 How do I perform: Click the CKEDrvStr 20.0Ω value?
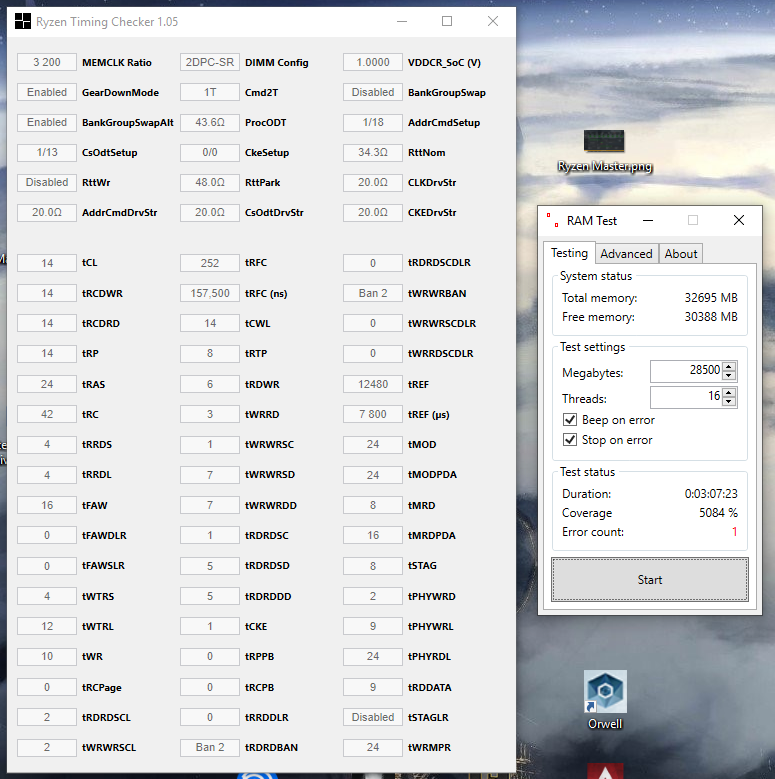[373, 213]
